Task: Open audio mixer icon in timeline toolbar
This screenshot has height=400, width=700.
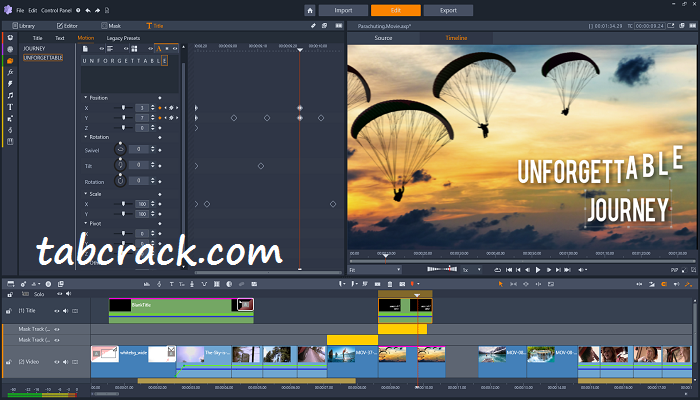Action: point(147,284)
